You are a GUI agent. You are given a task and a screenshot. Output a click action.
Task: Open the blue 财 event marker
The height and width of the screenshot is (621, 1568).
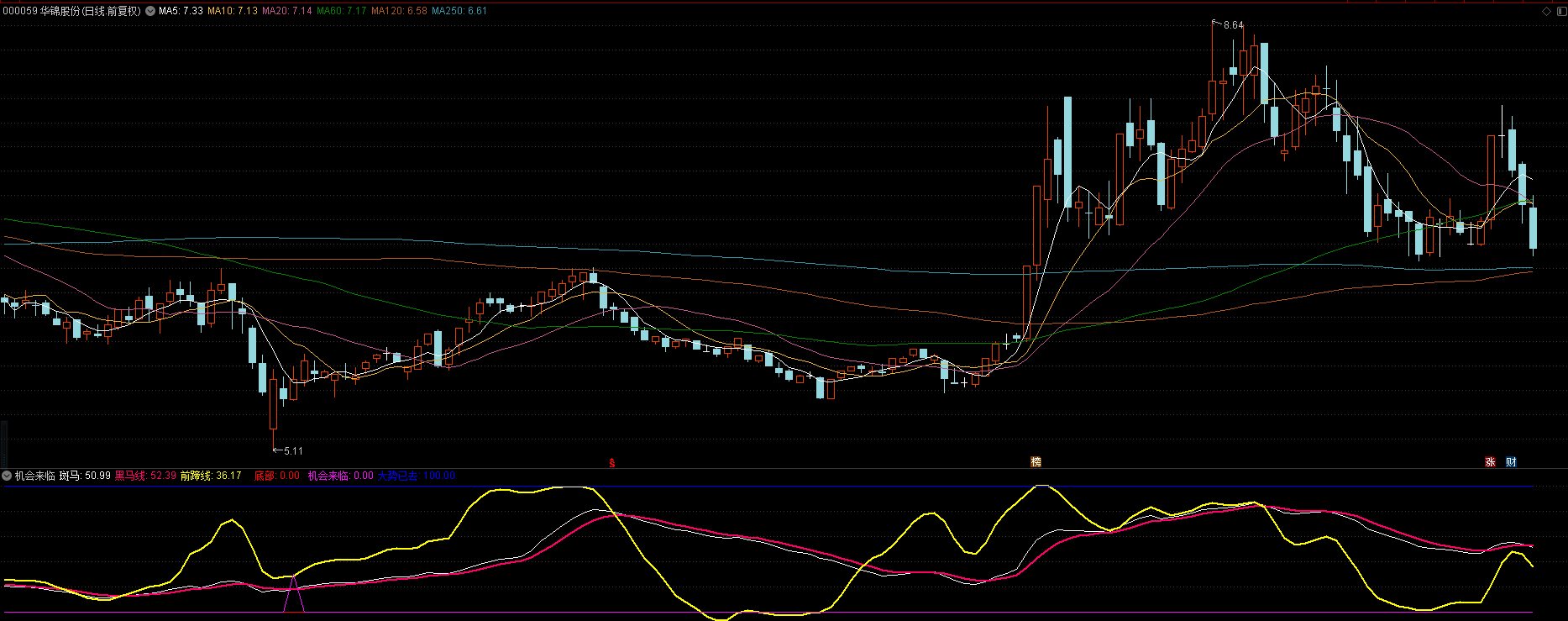(1511, 462)
